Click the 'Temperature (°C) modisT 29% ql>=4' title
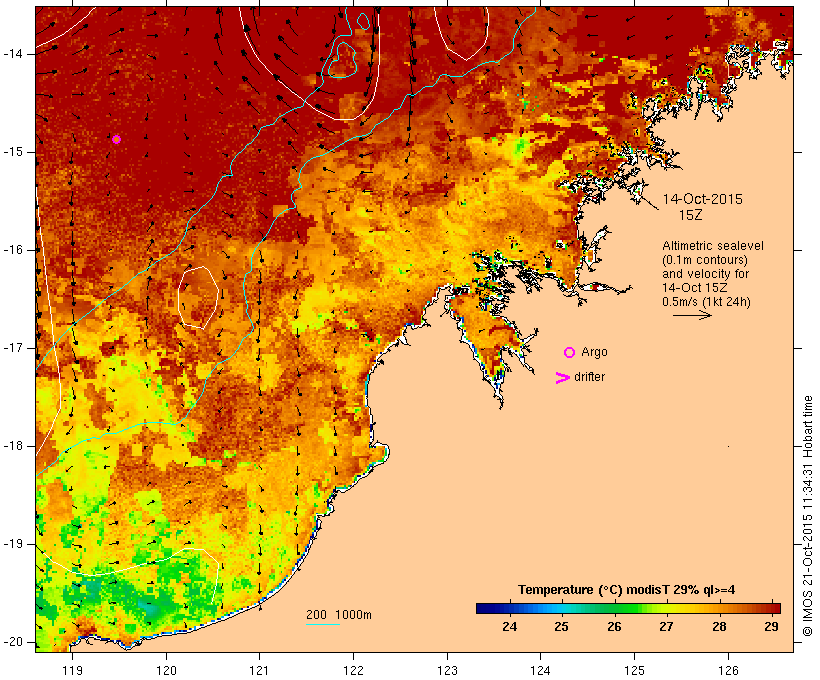The width and height of the screenshot is (820, 680). (x=627, y=590)
